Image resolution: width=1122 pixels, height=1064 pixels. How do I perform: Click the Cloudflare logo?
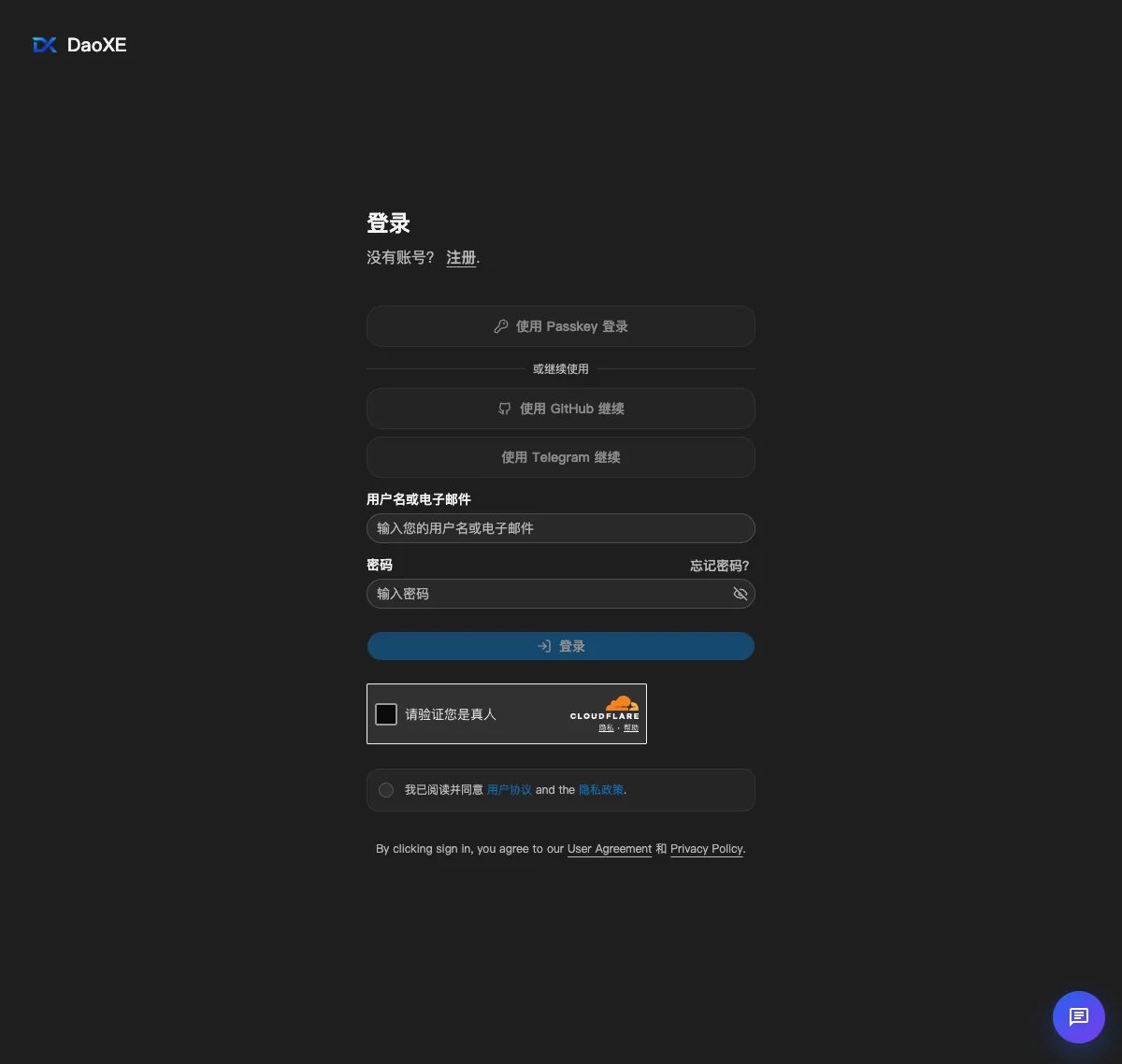605,708
